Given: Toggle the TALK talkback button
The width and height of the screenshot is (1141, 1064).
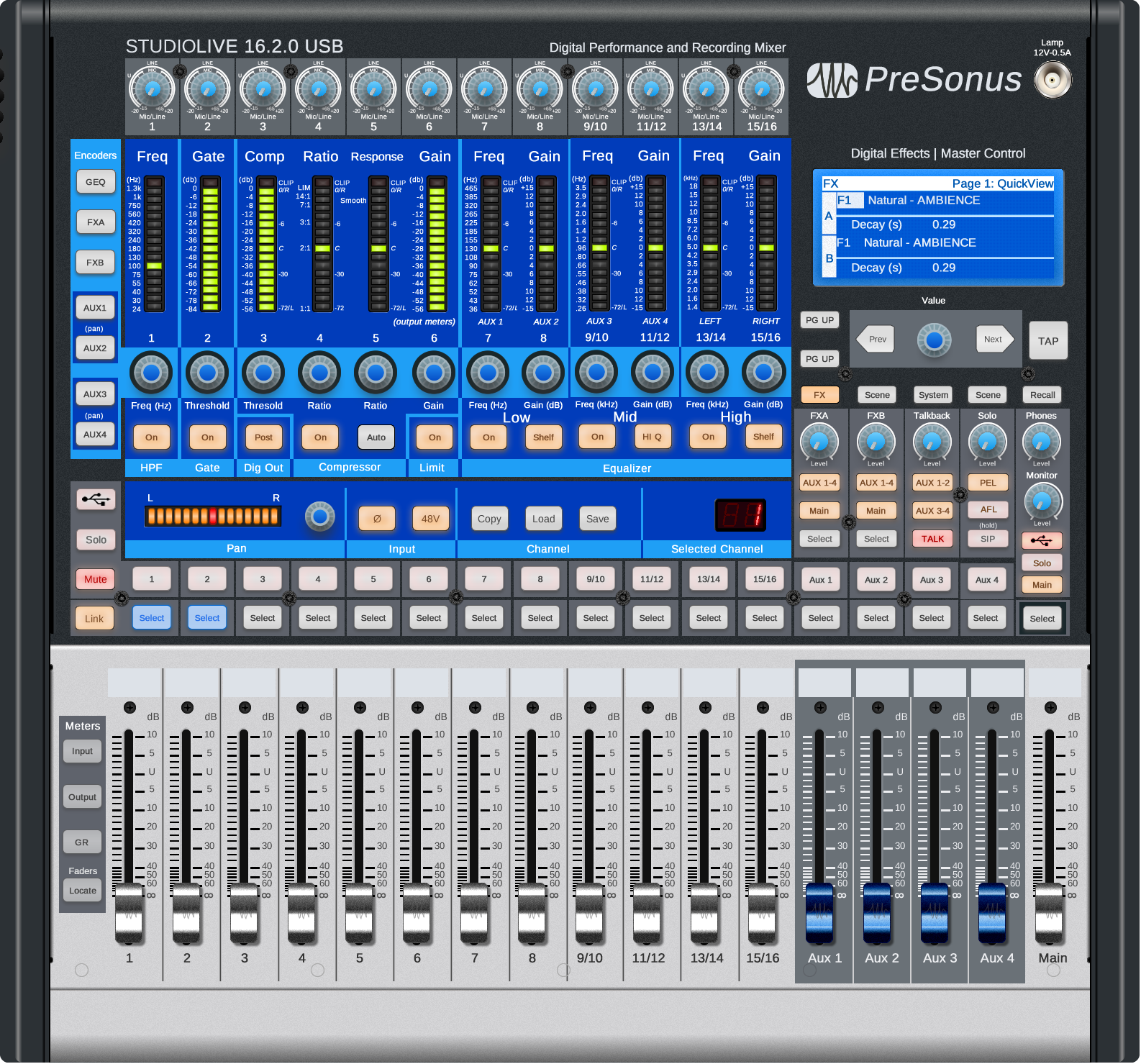Looking at the screenshot, I should (932, 539).
